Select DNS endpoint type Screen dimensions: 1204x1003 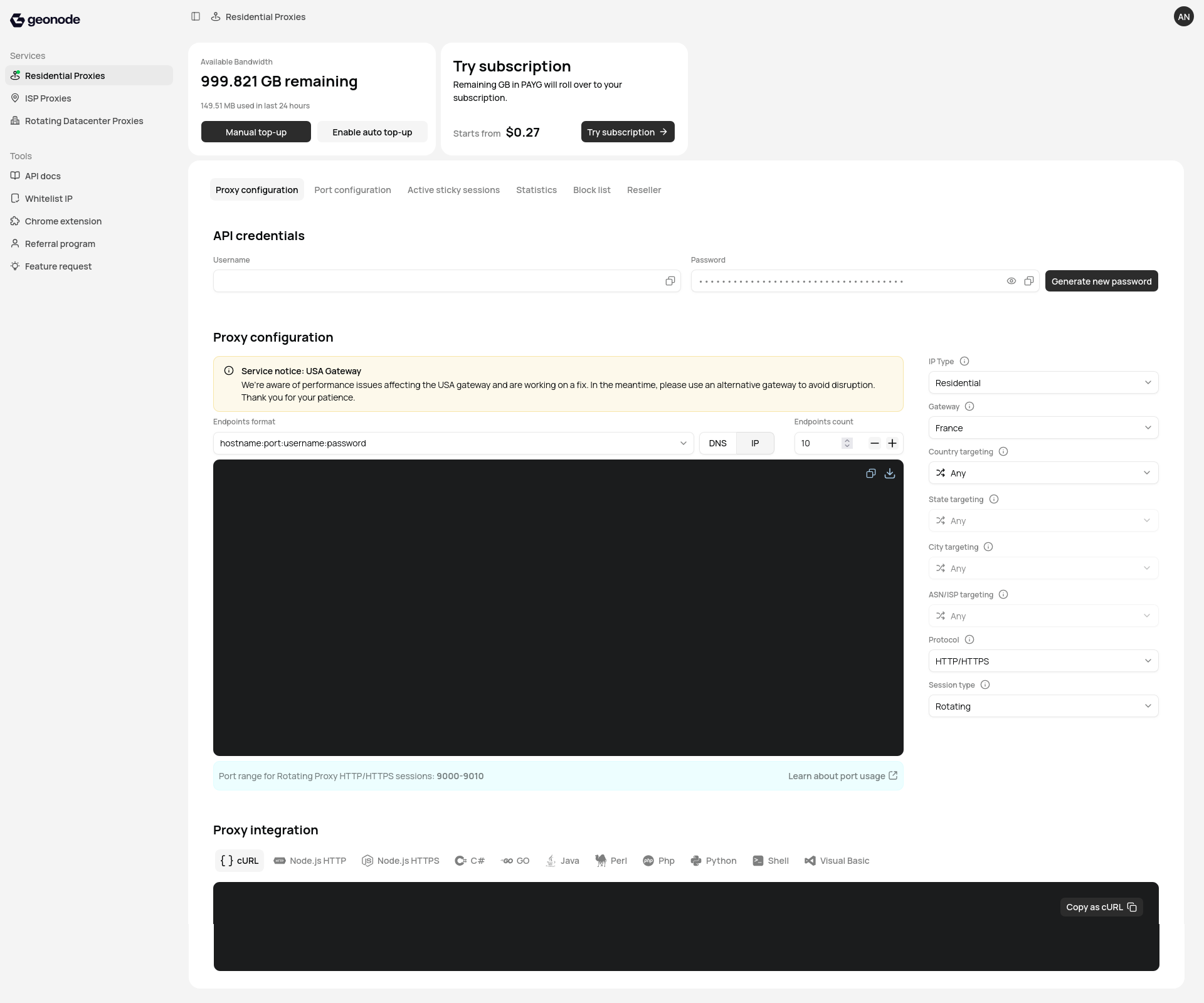click(x=717, y=443)
